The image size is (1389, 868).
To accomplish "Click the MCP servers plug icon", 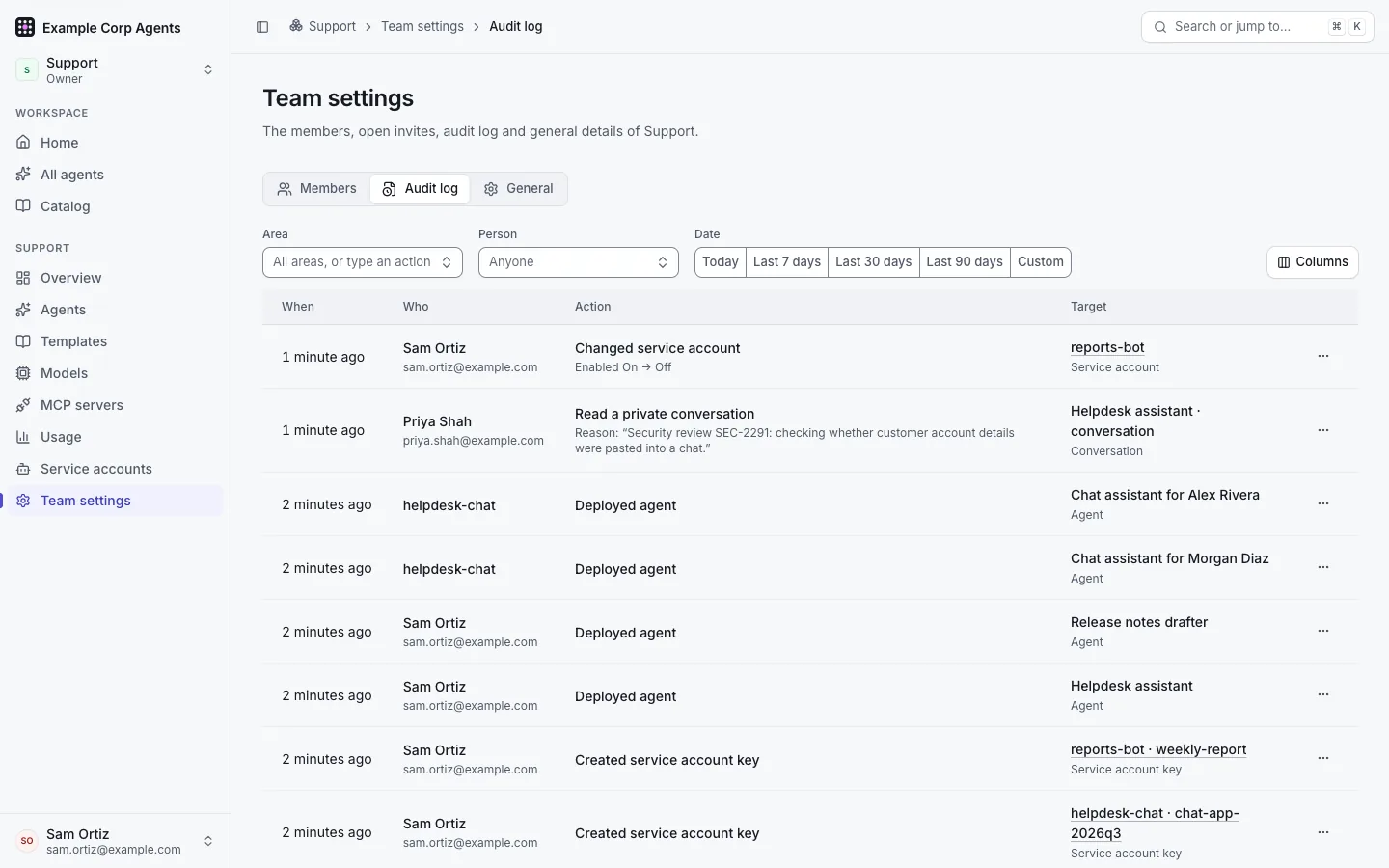I will click(x=23, y=405).
